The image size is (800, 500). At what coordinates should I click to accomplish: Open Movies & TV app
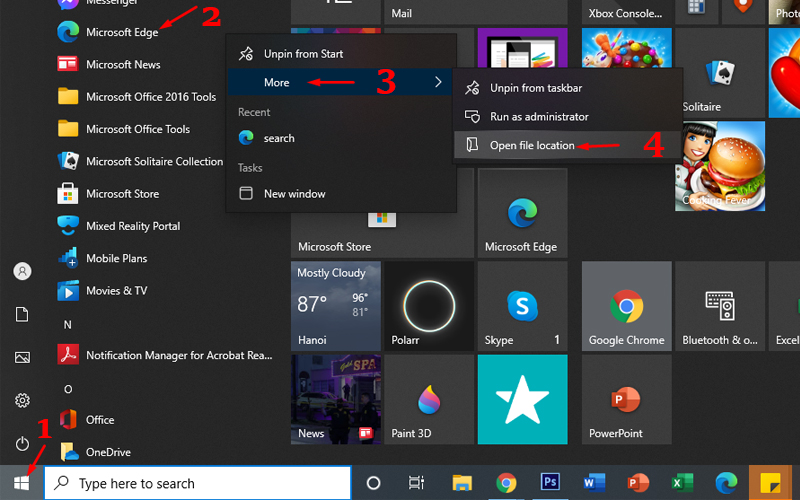[x=103, y=291]
